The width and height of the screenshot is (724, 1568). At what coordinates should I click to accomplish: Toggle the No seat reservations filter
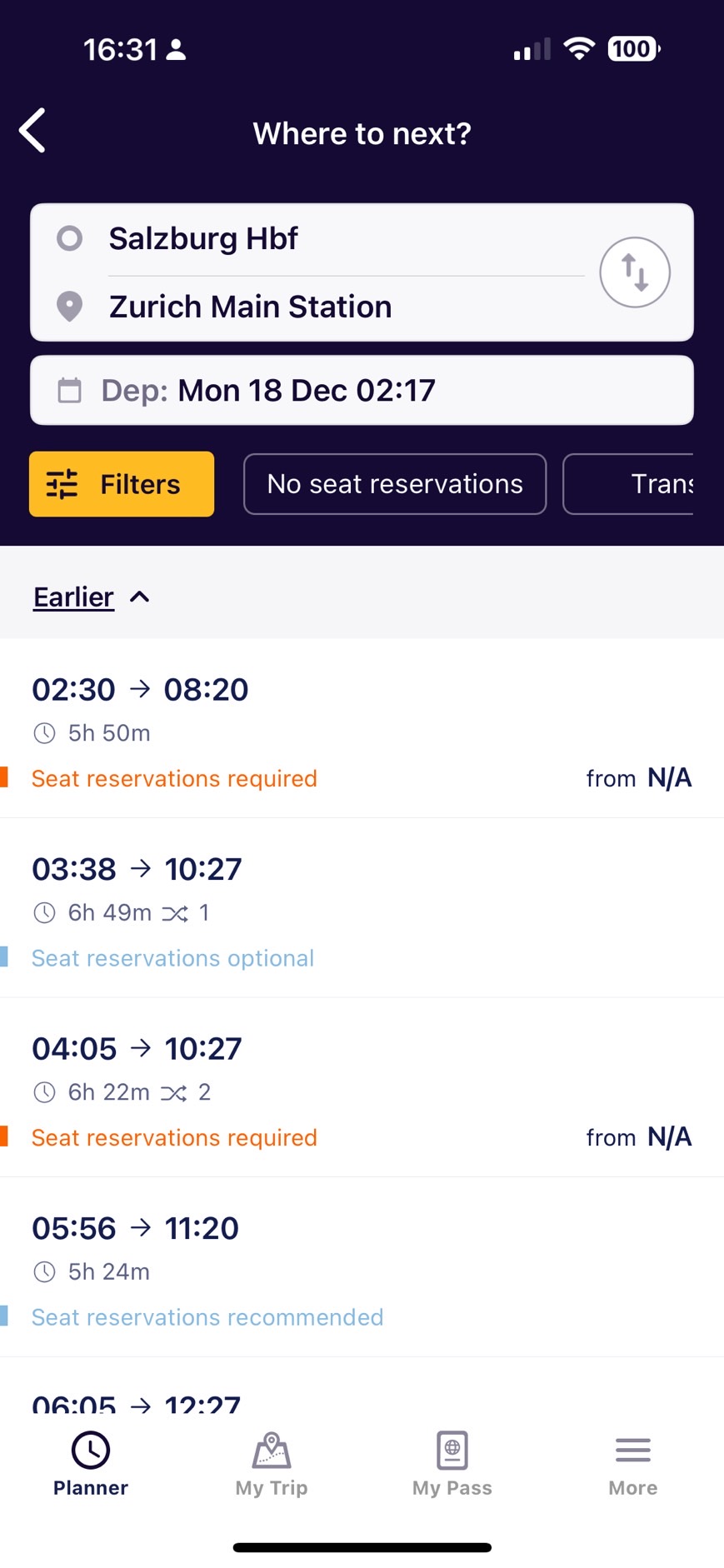(395, 484)
